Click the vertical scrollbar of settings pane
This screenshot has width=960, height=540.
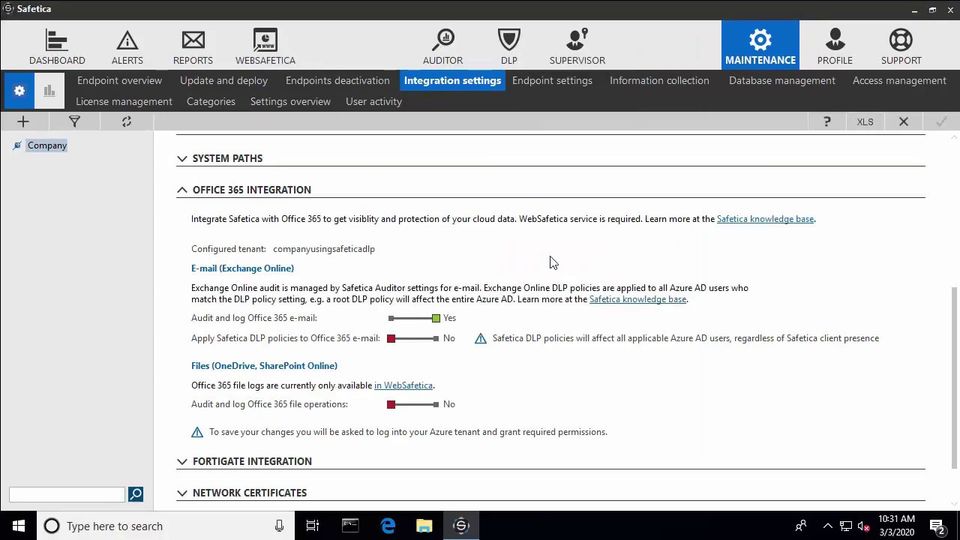pyautogui.click(x=954, y=377)
